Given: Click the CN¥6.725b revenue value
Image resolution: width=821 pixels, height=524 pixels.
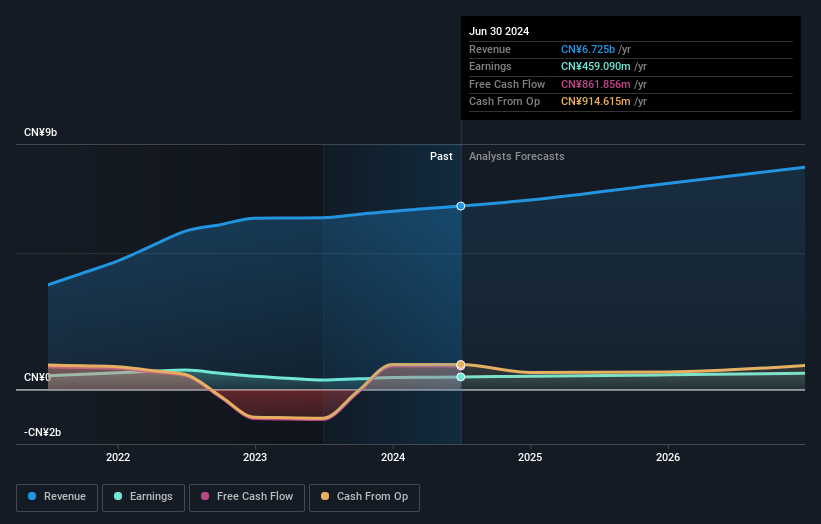Looking at the screenshot, I should 587,49.
